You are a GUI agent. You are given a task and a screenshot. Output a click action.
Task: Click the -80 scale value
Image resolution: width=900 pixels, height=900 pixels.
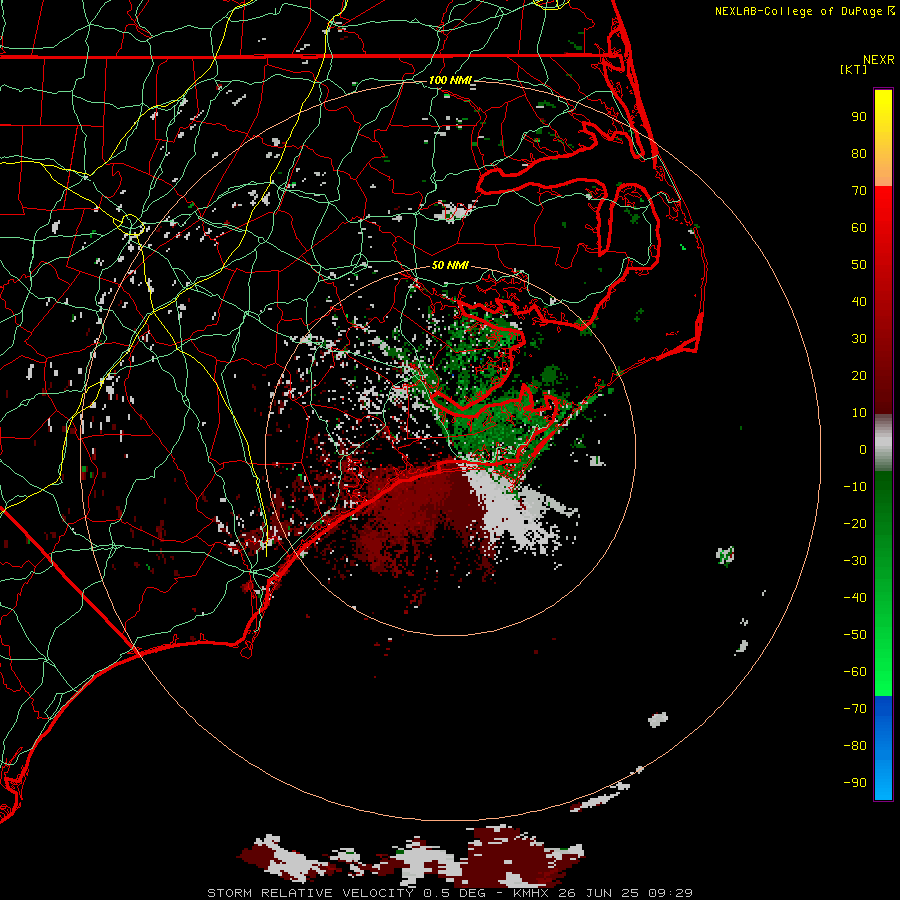coord(855,746)
